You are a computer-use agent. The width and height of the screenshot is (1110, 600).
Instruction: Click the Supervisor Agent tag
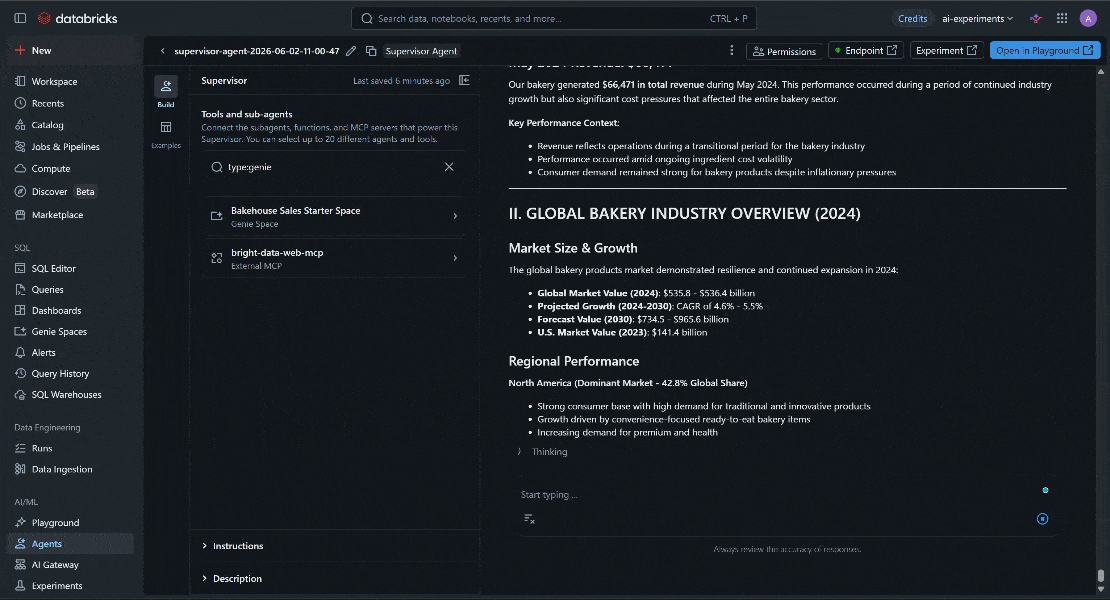coord(421,51)
